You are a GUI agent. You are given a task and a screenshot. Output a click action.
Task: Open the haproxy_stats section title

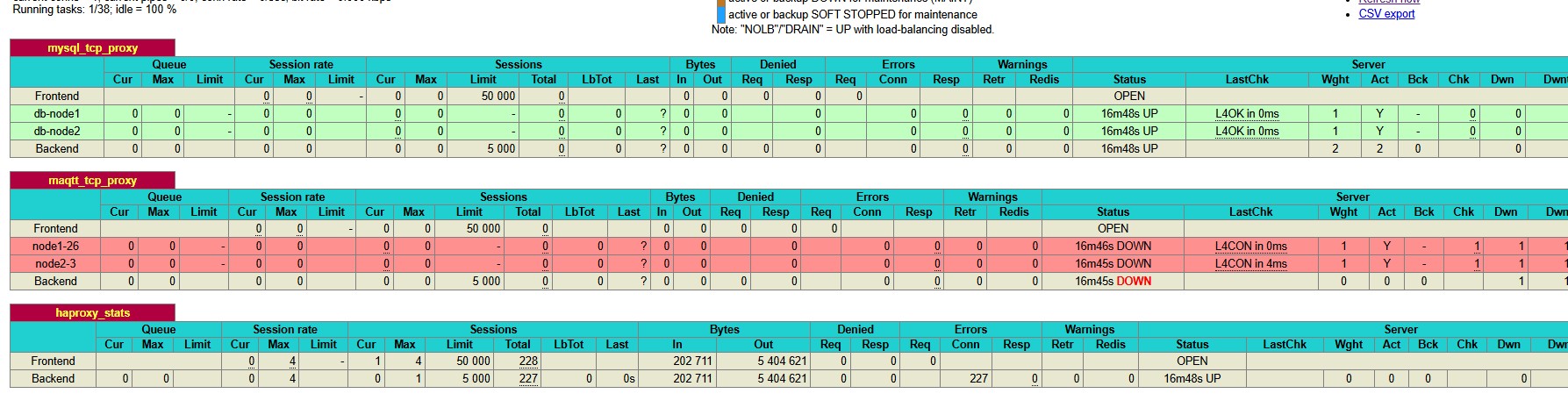[92, 313]
